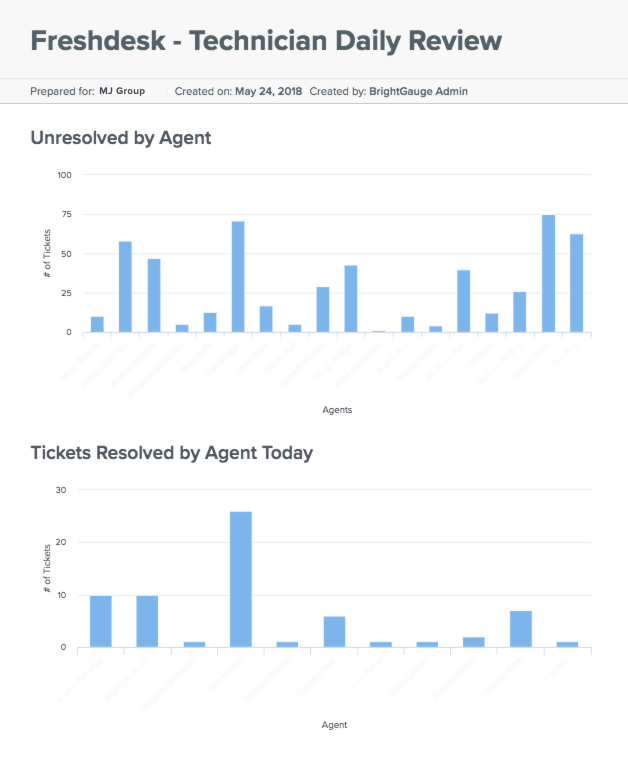Image resolution: width=628 pixels, height=759 pixels.
Task: Click the "0" y-axis value on the Tickets Resolved chart
Action: [x=63, y=647]
